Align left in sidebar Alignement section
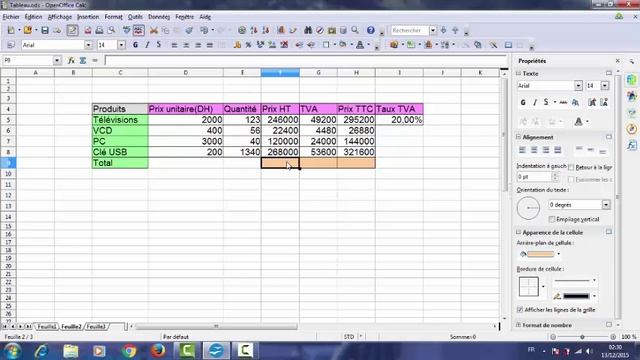 click(522, 150)
